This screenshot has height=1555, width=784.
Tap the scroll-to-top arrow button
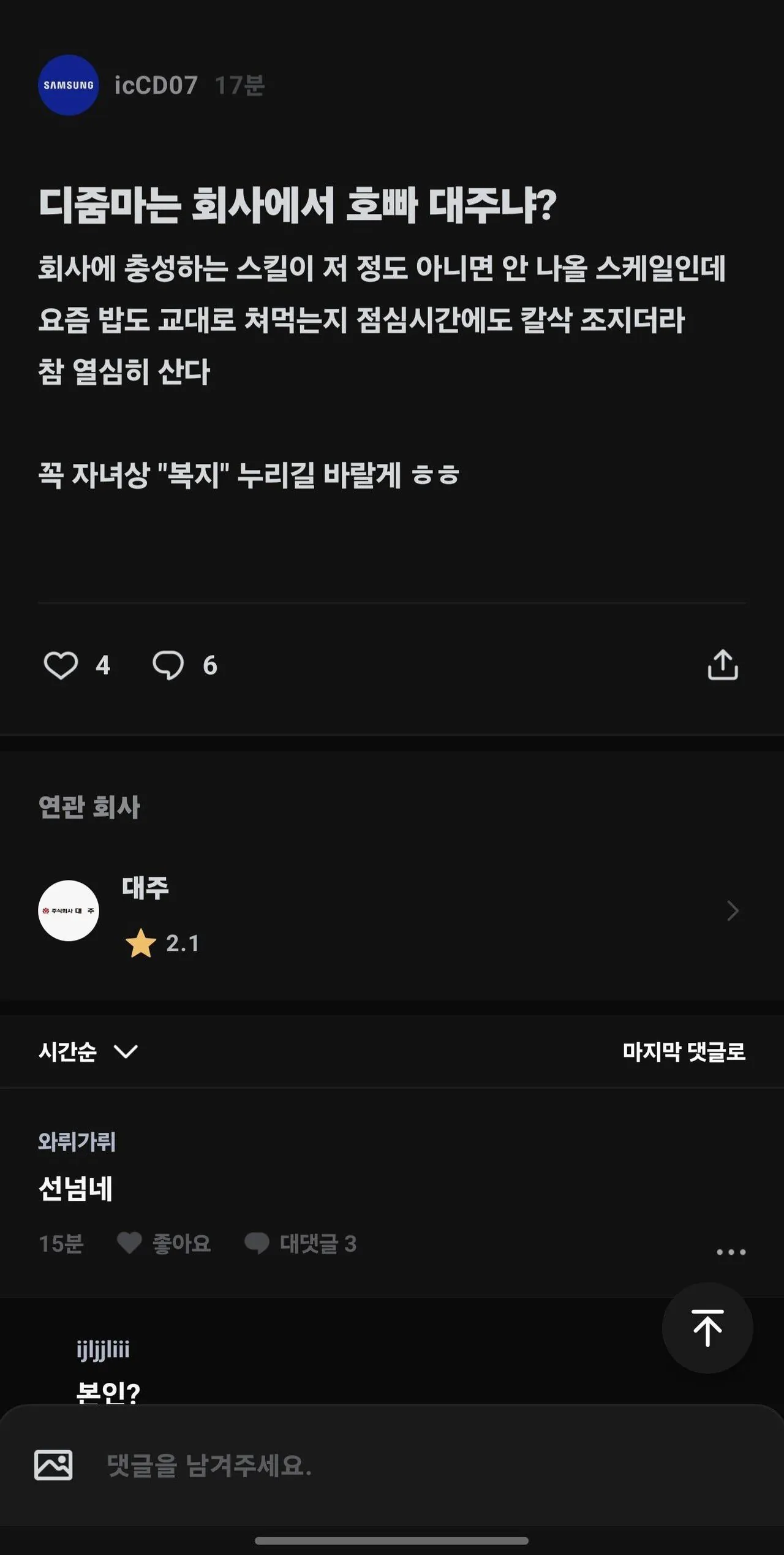click(x=707, y=1328)
